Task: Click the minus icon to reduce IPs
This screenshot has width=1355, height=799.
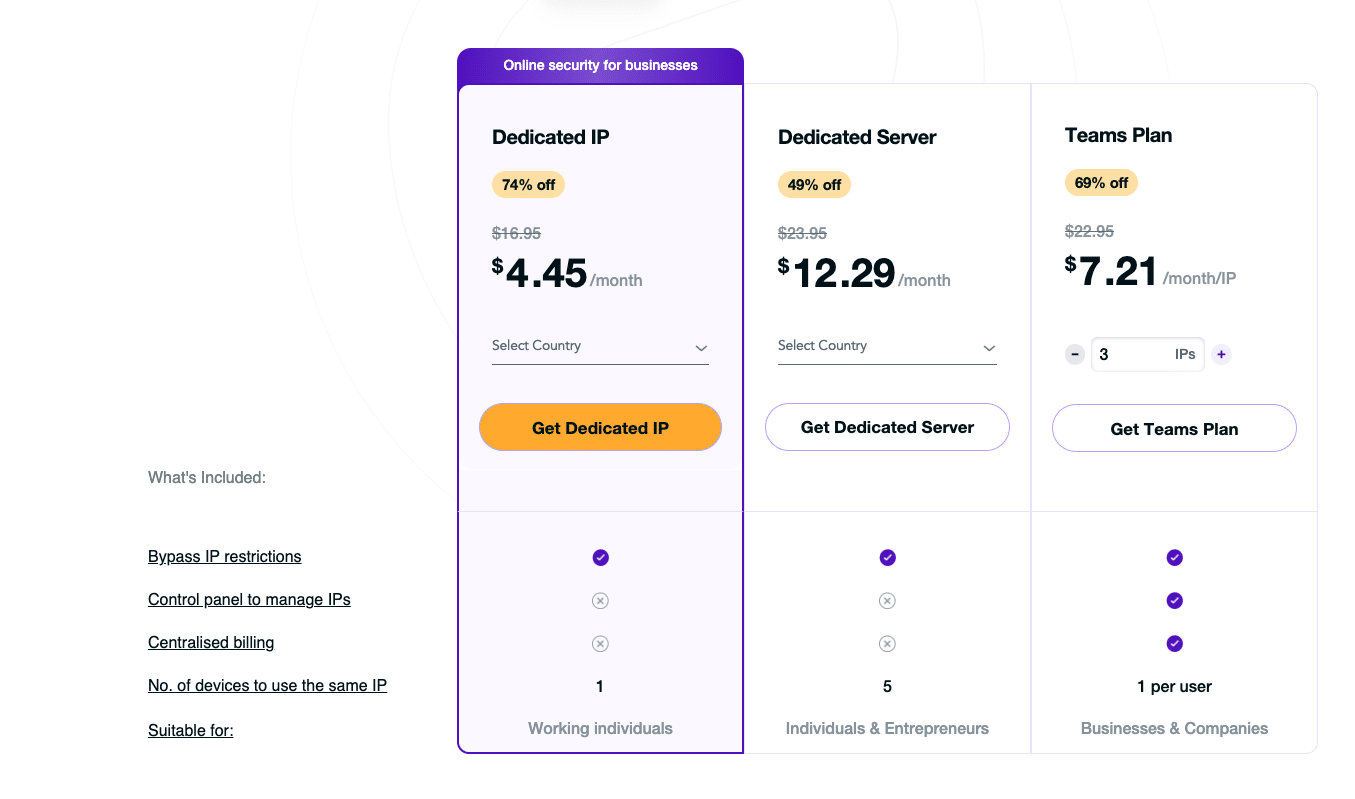Action: [1074, 354]
